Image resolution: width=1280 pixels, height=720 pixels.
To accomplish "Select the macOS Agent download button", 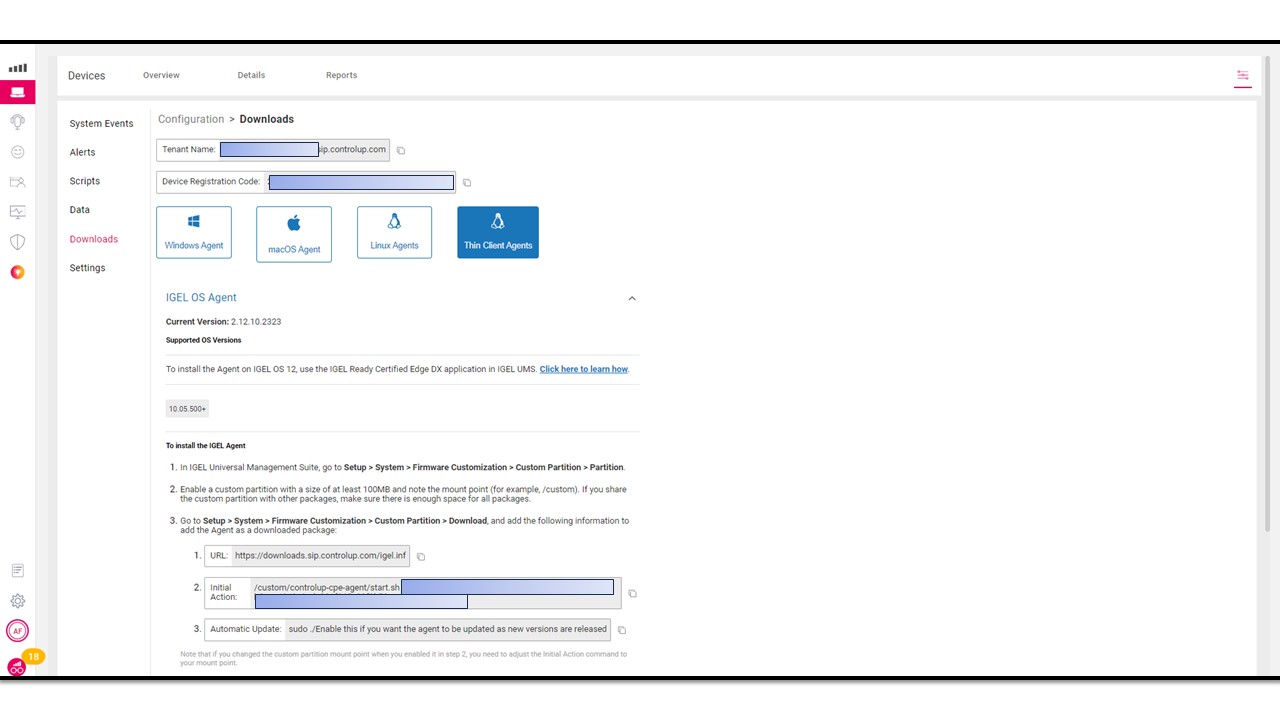I will pyautogui.click(x=294, y=234).
